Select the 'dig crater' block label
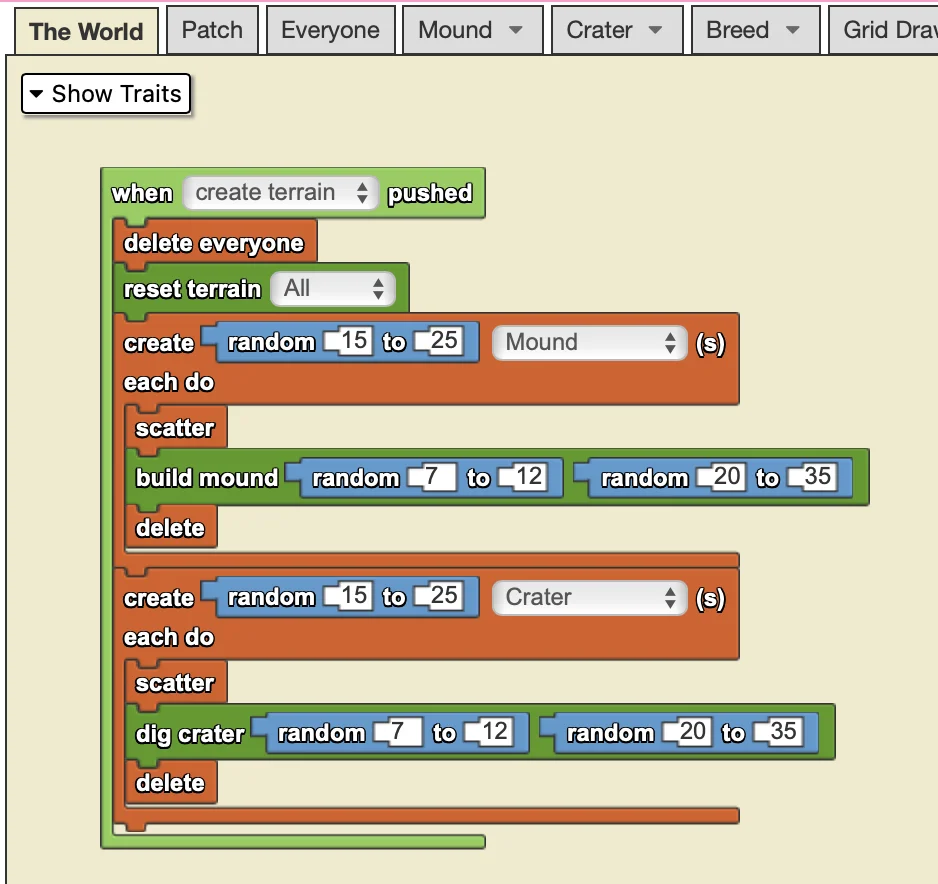This screenshot has height=884, width=938. pos(190,734)
